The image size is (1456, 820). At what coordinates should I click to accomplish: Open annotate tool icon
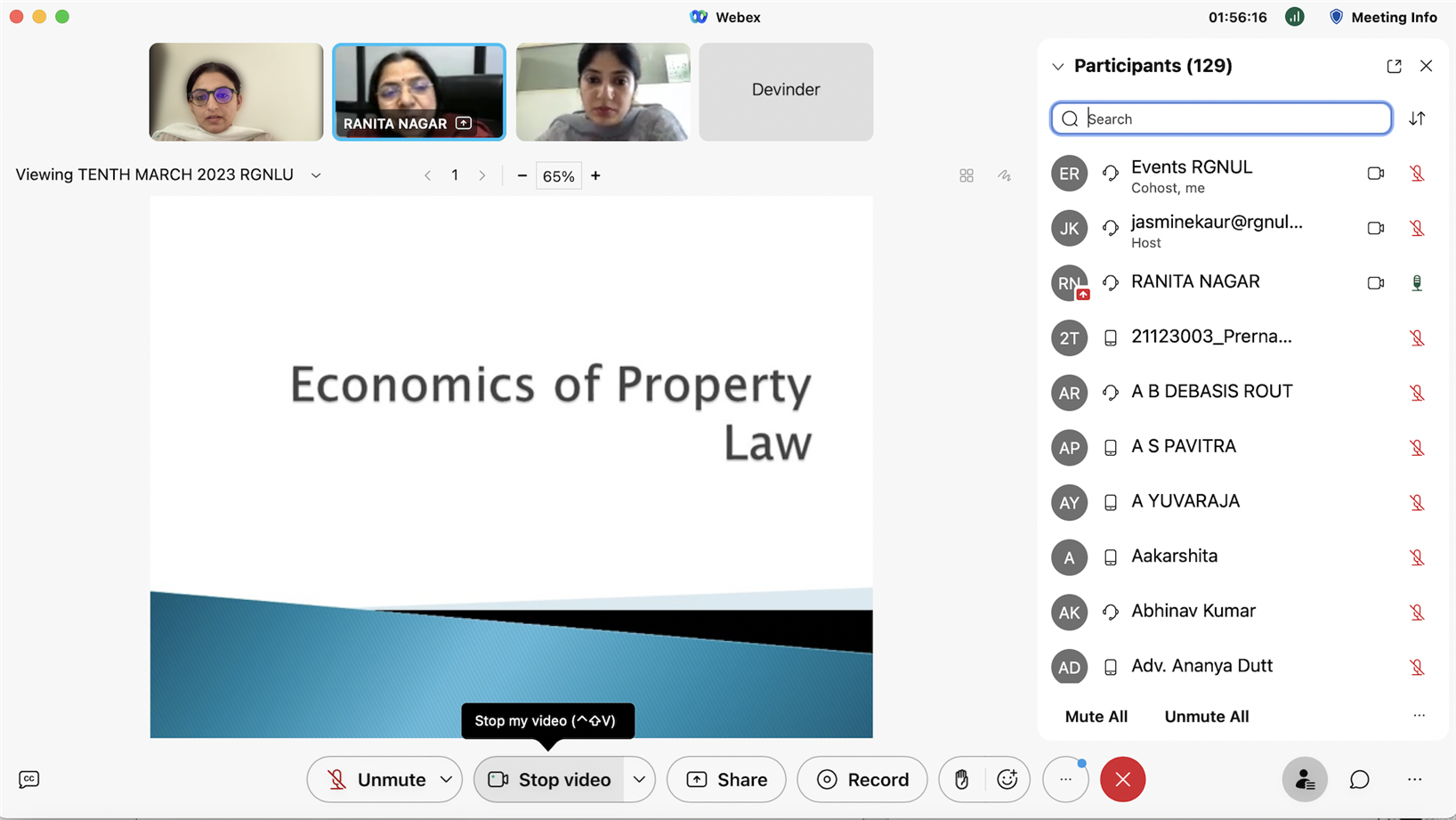1004,176
